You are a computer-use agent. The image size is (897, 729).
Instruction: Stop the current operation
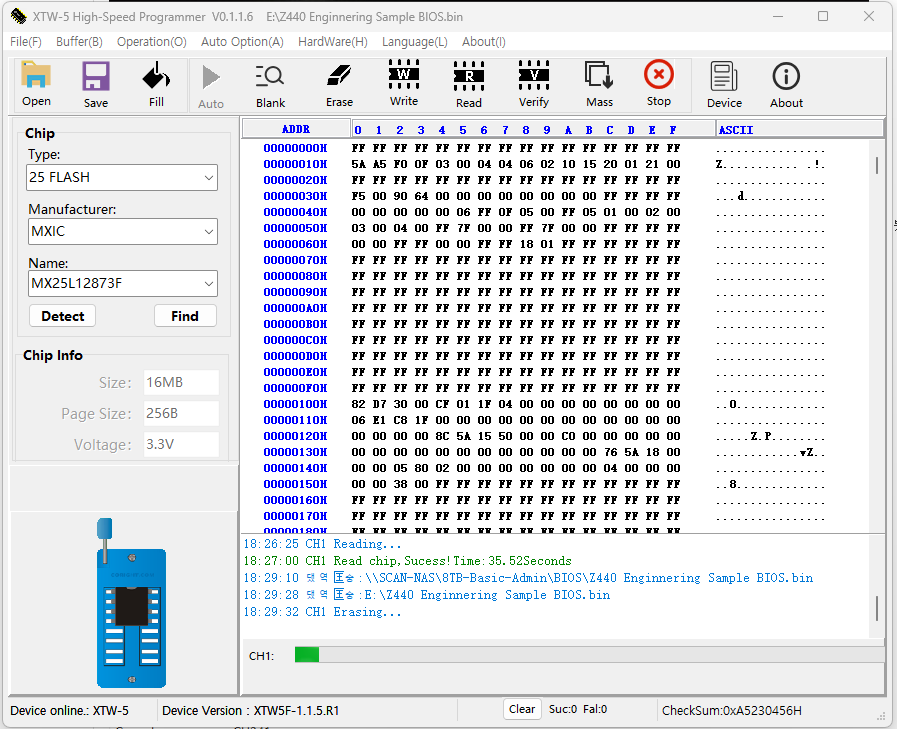[658, 84]
